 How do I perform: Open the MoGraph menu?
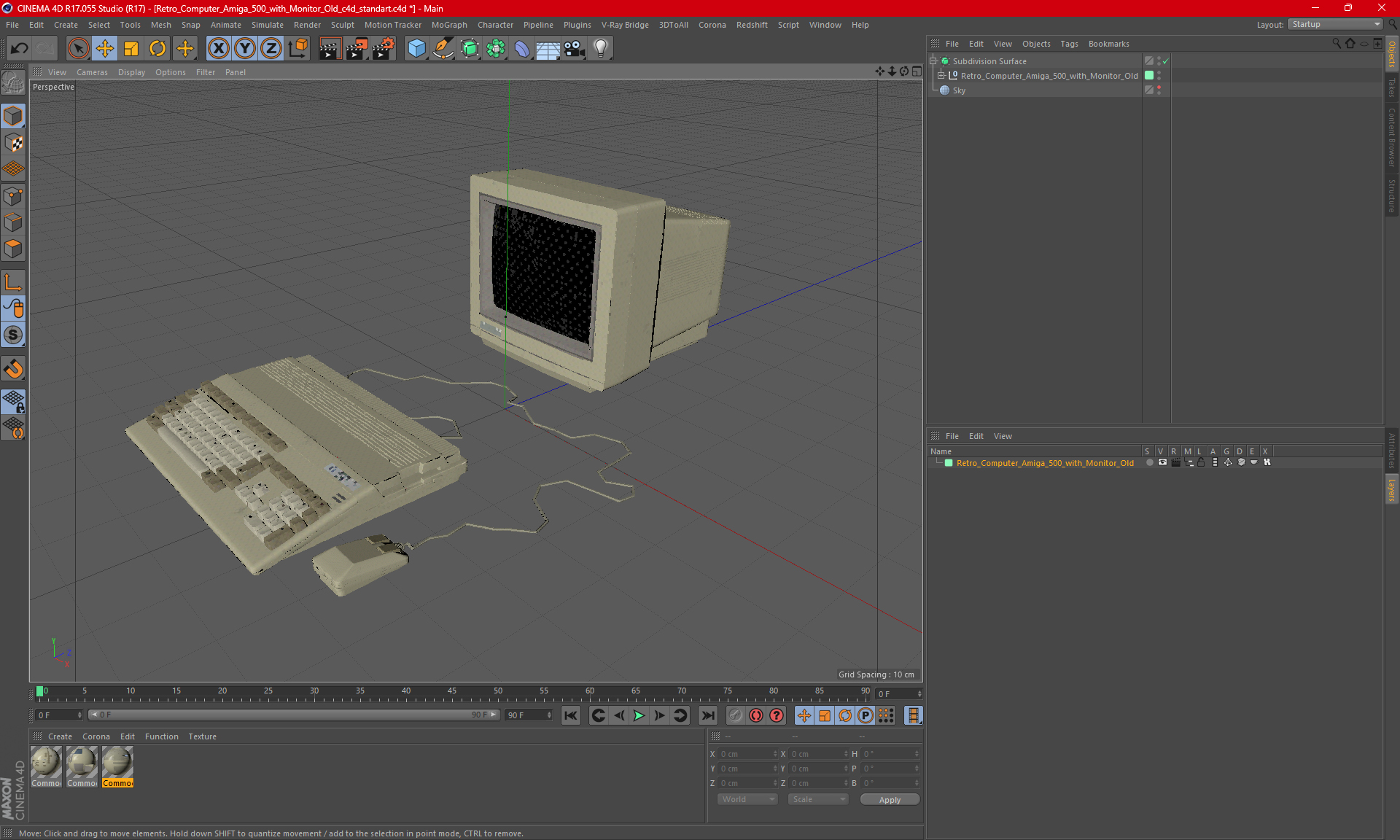tap(448, 25)
